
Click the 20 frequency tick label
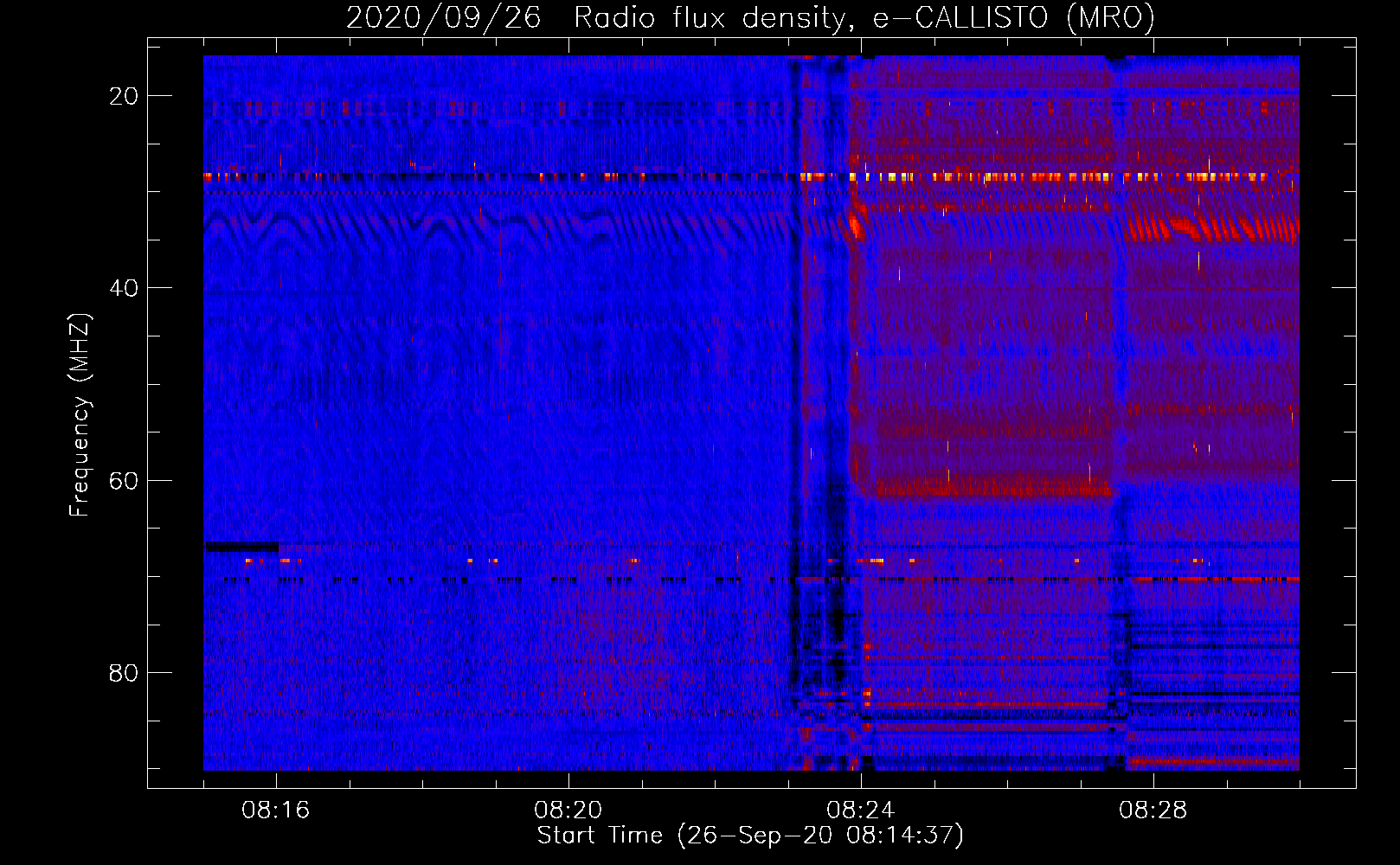[x=124, y=96]
